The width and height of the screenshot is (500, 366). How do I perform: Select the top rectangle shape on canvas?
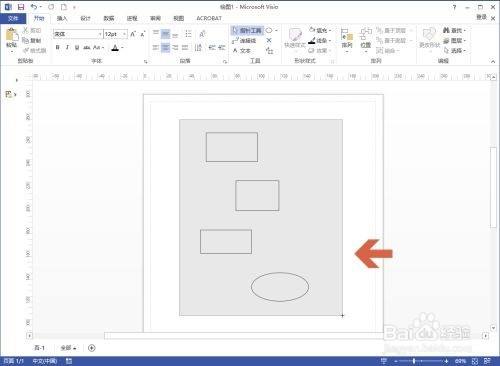tap(232, 147)
